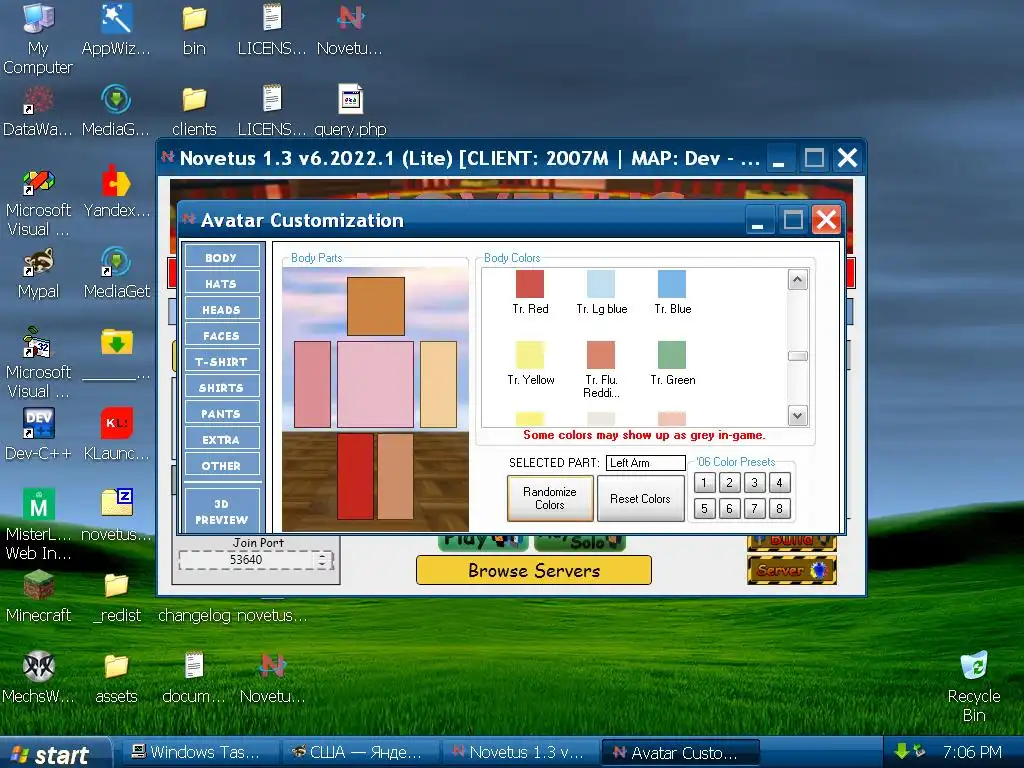Click the Body Colors scroll up arrow
The image size is (1024, 768).
[x=797, y=280]
